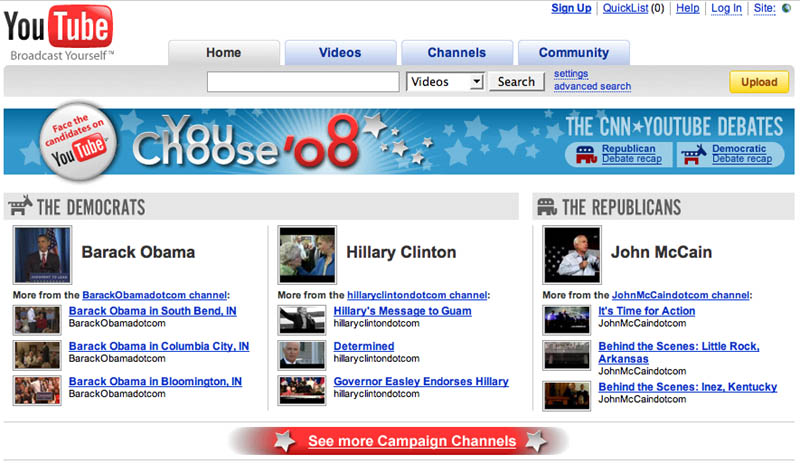Open the BarackObamadotcom channel link
This screenshot has width=800, height=464.
155,295
